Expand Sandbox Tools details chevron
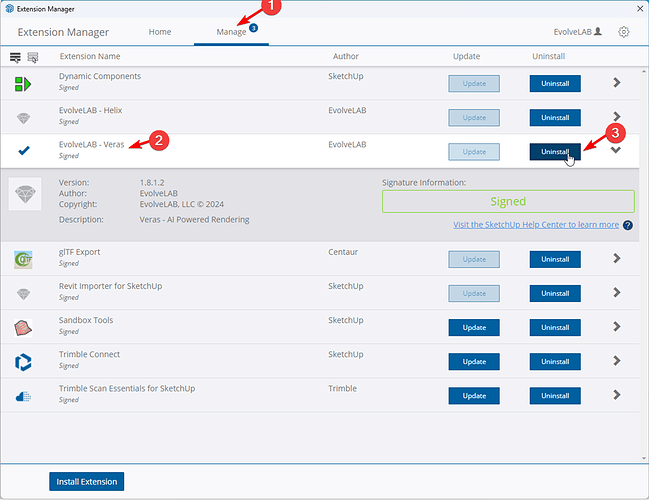 pos(616,327)
